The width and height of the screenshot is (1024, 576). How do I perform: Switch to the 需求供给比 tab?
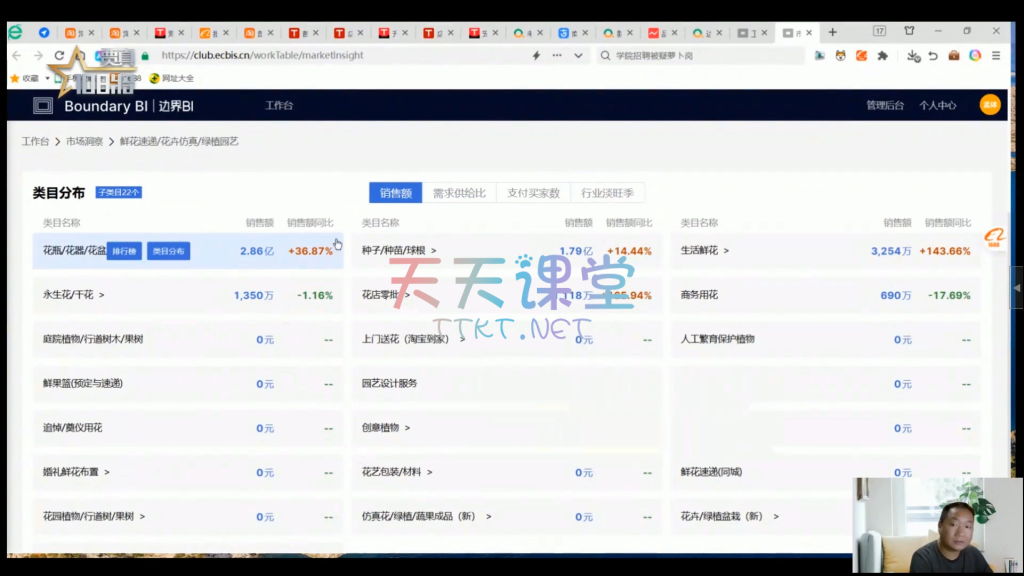(459, 193)
